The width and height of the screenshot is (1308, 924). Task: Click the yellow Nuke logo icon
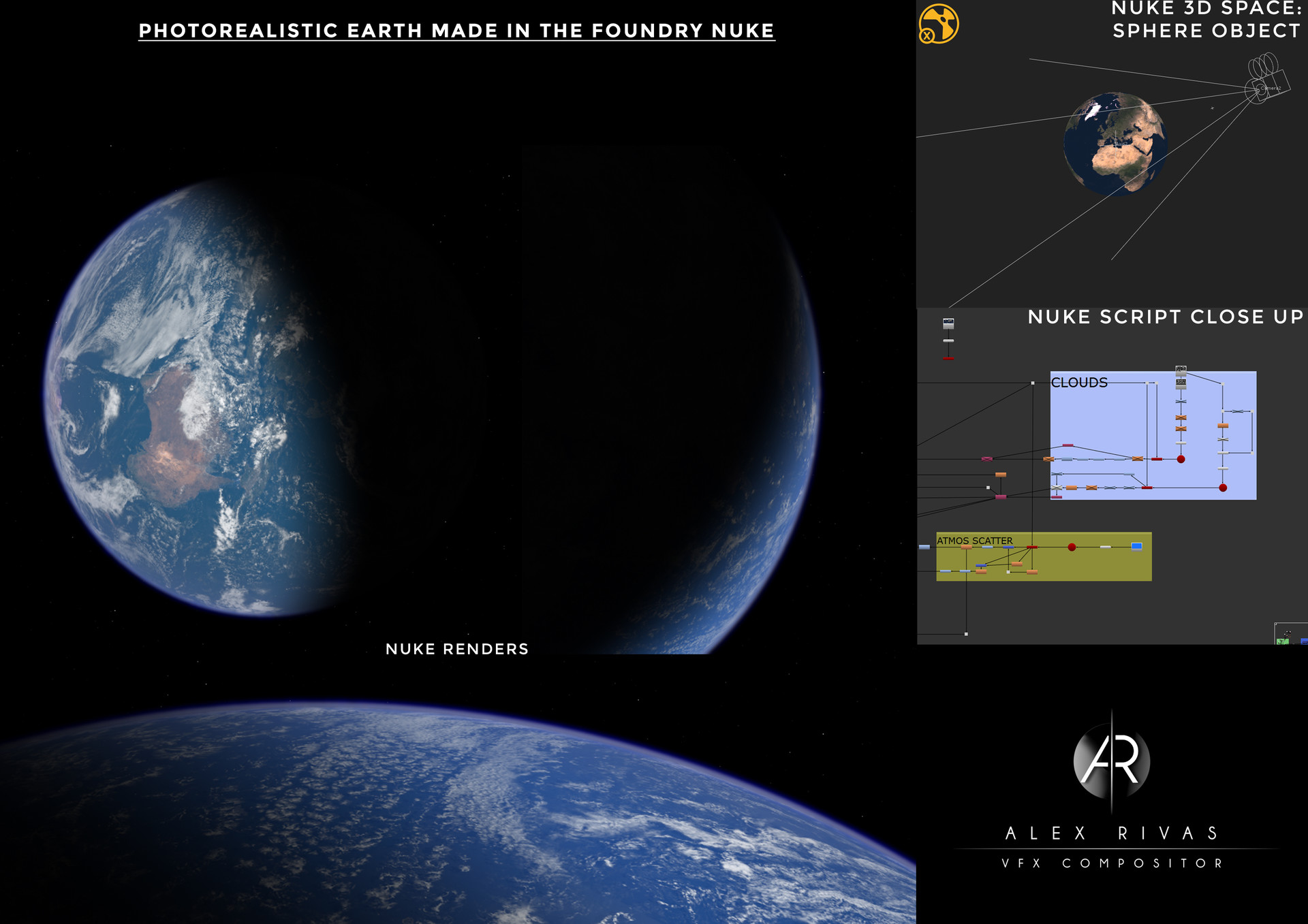click(938, 24)
